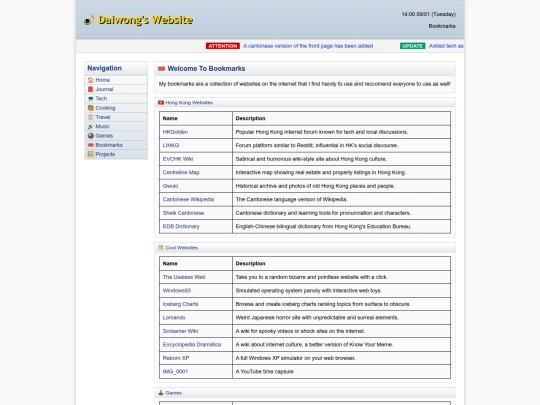
Task: Open the Gwulo link
Action: 170,186
